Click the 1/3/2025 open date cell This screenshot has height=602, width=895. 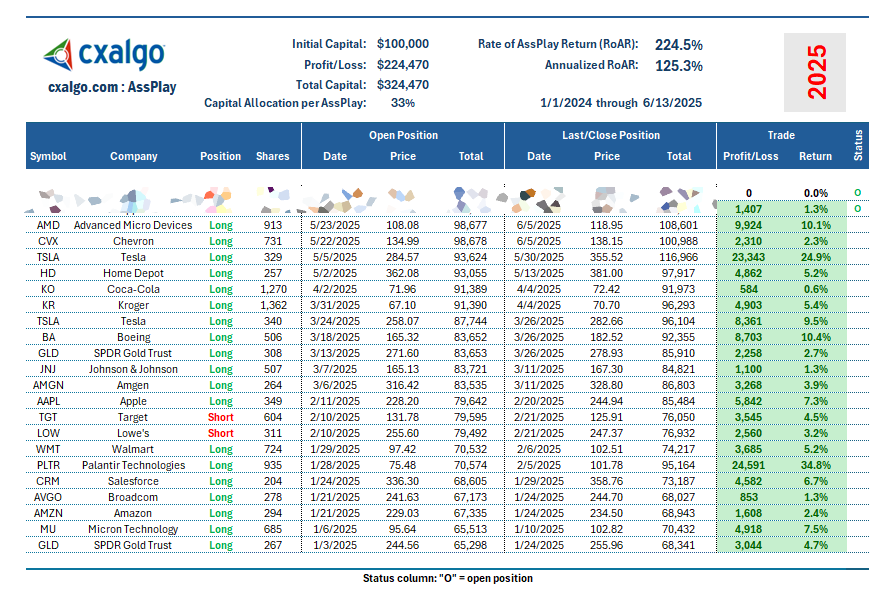[x=334, y=544]
